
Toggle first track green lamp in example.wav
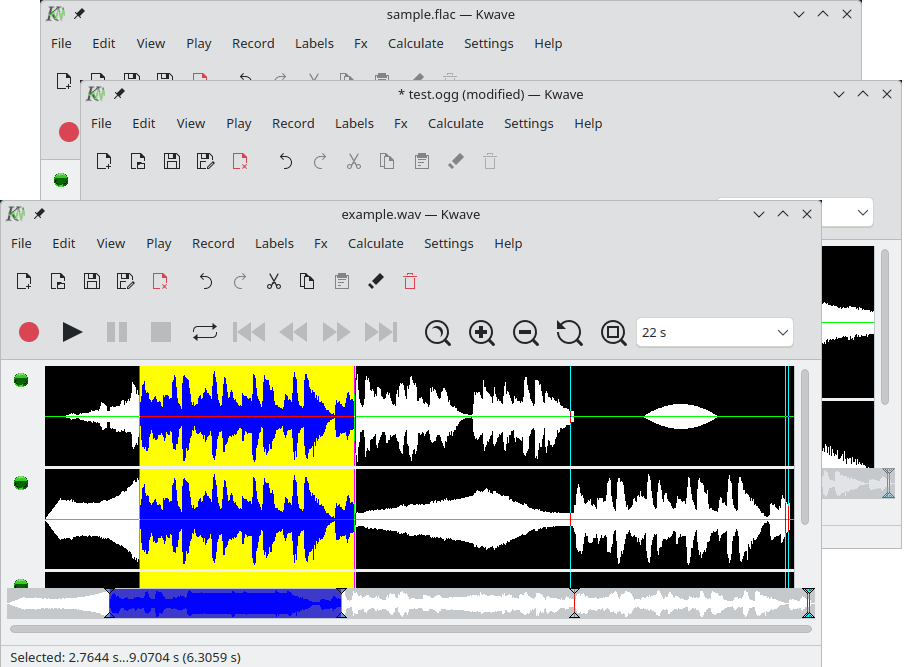(x=21, y=380)
